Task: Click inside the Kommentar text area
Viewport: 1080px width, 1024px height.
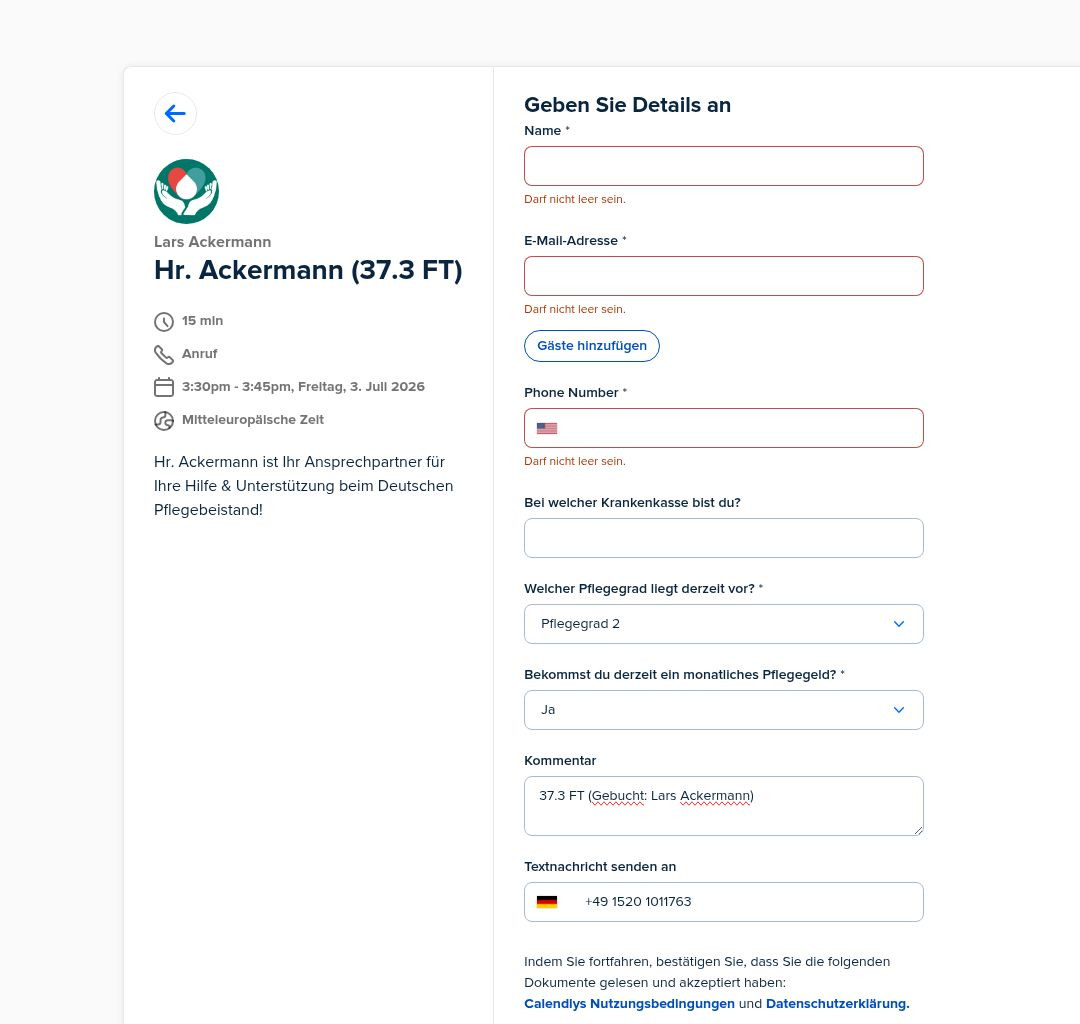Action: point(724,806)
